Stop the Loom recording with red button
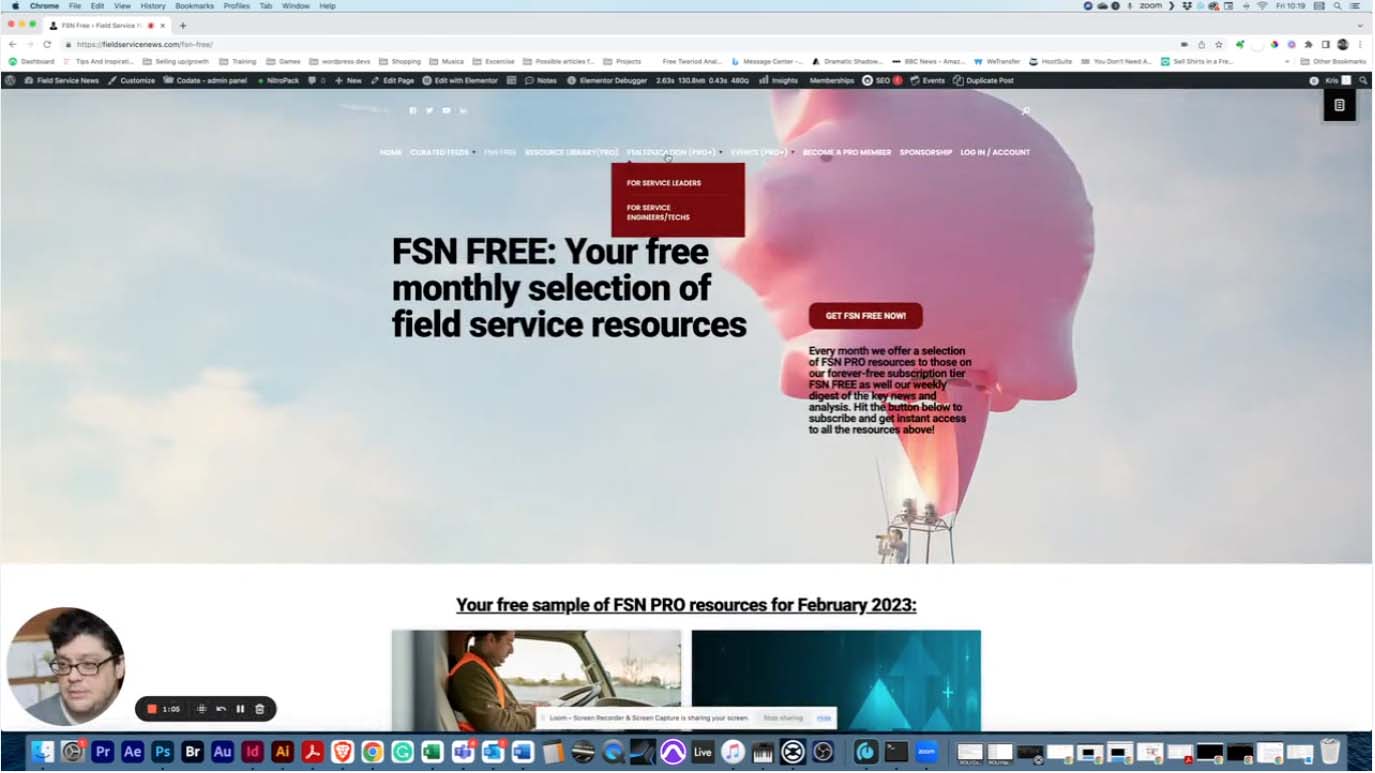This screenshot has height=773, width=1375. (152, 709)
